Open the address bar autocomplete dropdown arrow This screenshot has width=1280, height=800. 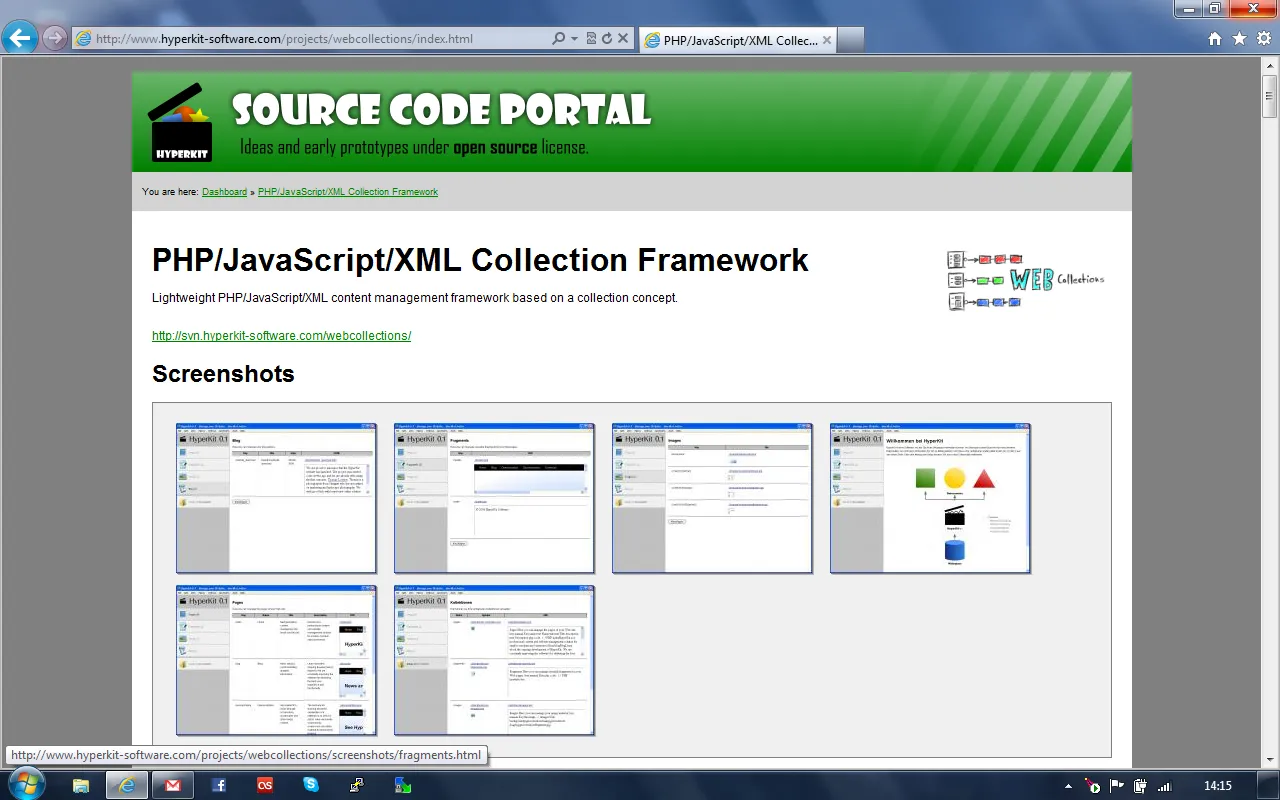point(574,39)
